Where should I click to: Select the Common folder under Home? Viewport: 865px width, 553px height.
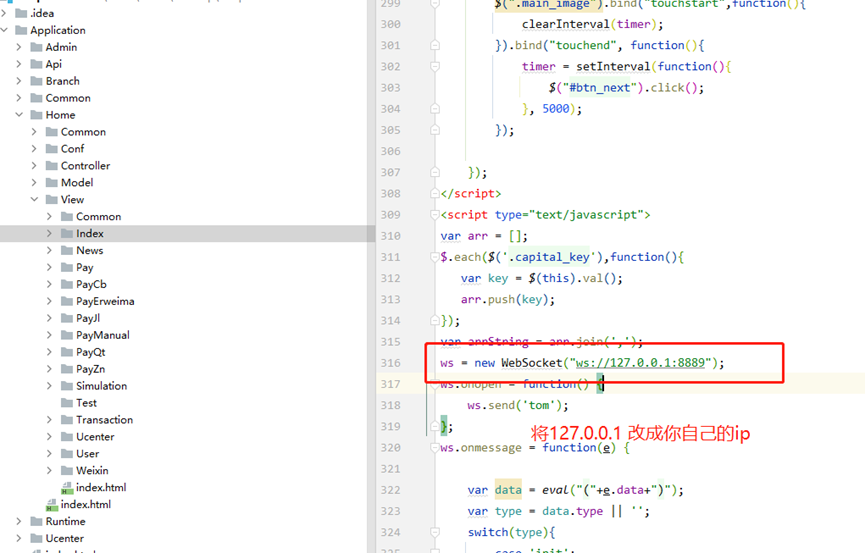pyautogui.click(x=83, y=132)
